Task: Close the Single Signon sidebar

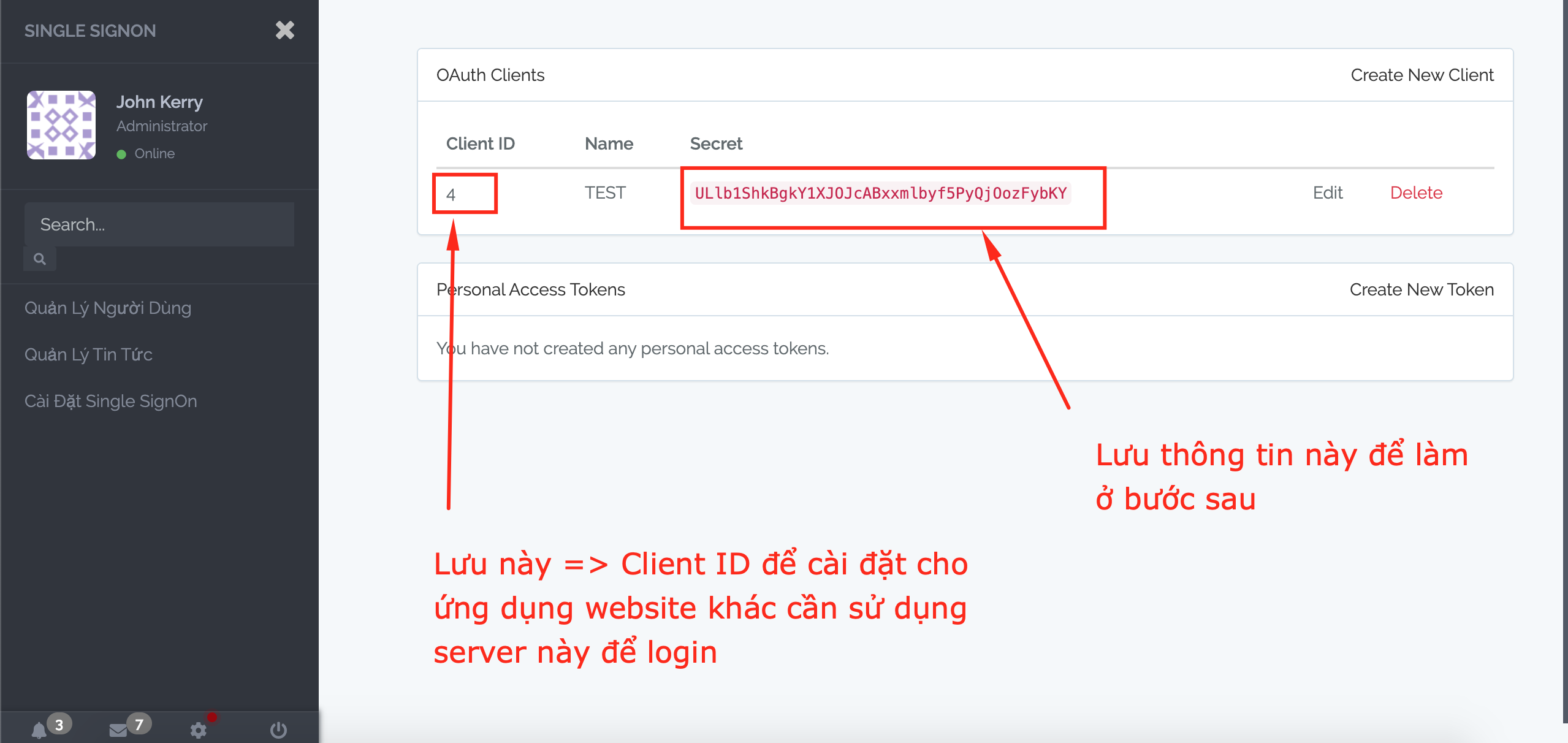Action: pos(284,30)
